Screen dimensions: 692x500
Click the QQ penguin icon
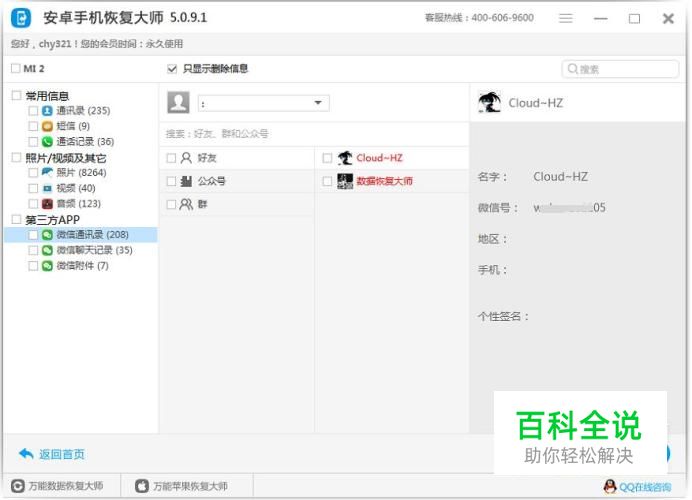pyautogui.click(x=610, y=487)
